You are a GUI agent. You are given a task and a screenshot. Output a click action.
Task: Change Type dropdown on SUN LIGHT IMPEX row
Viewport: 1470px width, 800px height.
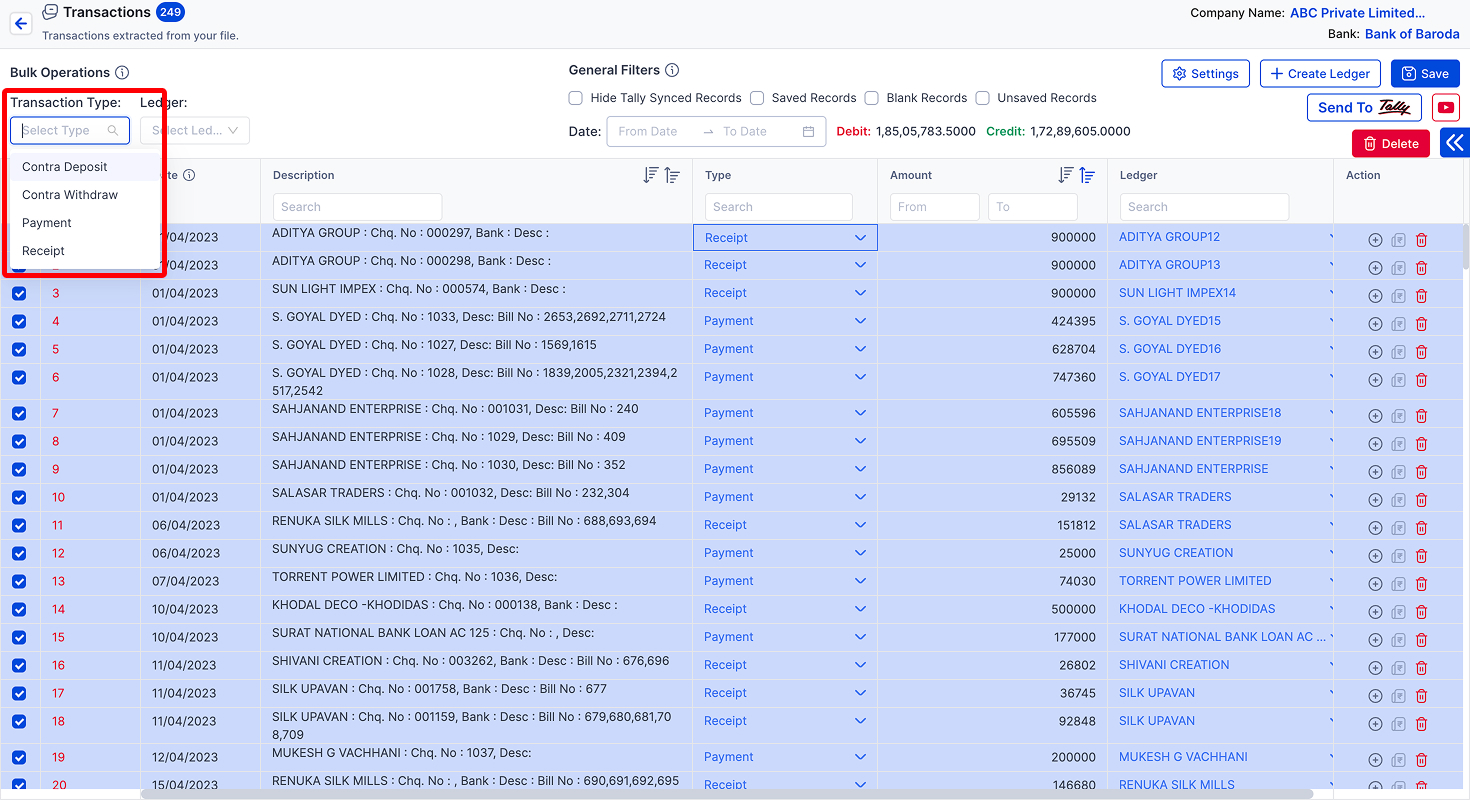click(x=785, y=293)
